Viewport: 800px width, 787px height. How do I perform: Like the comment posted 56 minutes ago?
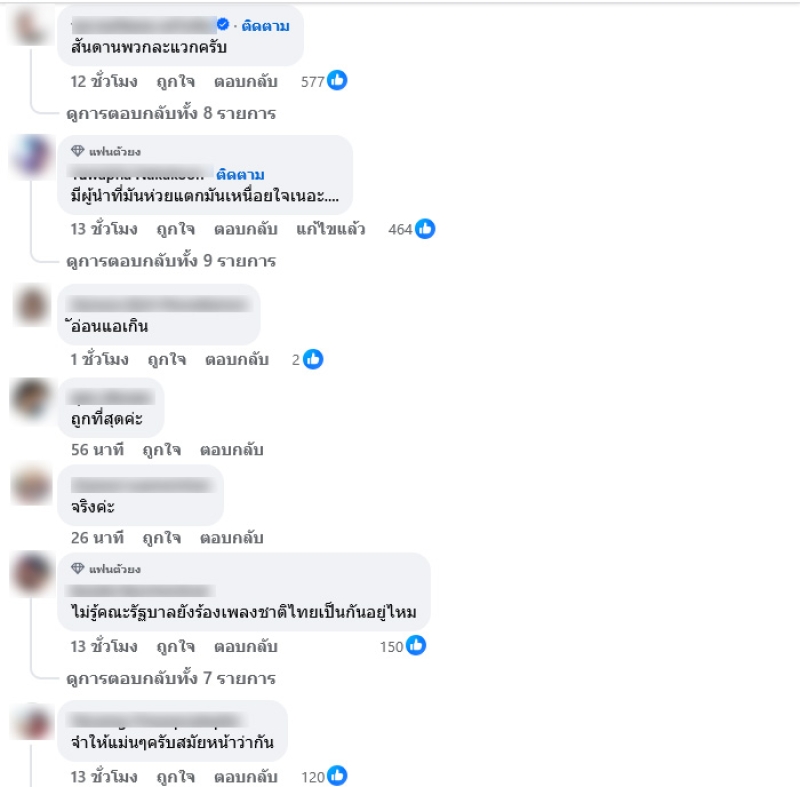click(161, 450)
